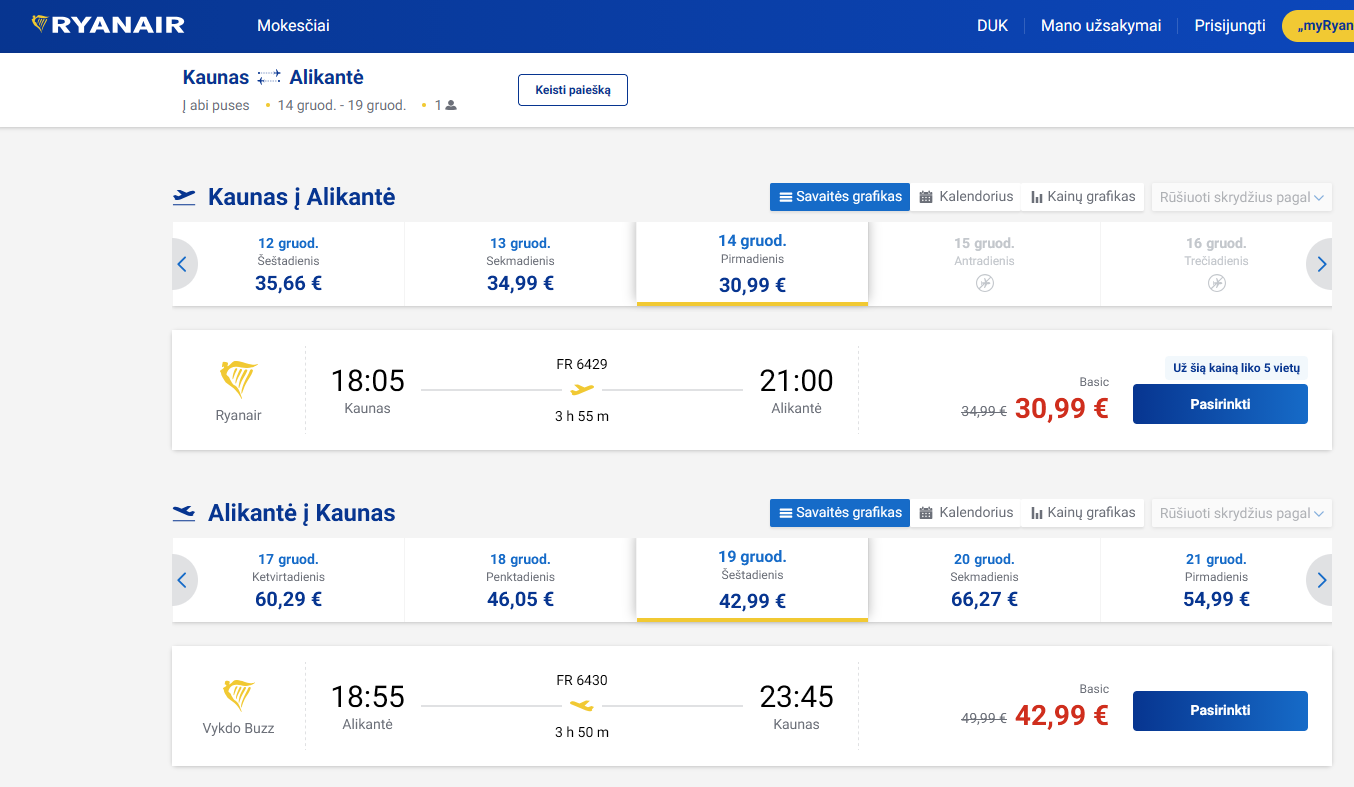Switch to Kalendorius view for return flights

(x=966, y=513)
